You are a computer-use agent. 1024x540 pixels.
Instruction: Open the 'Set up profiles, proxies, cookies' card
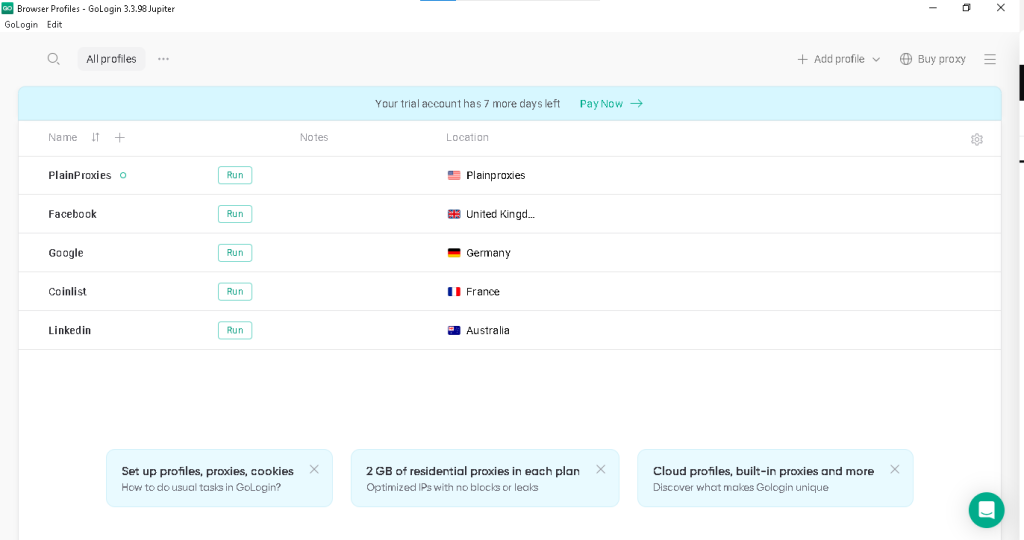(219, 478)
